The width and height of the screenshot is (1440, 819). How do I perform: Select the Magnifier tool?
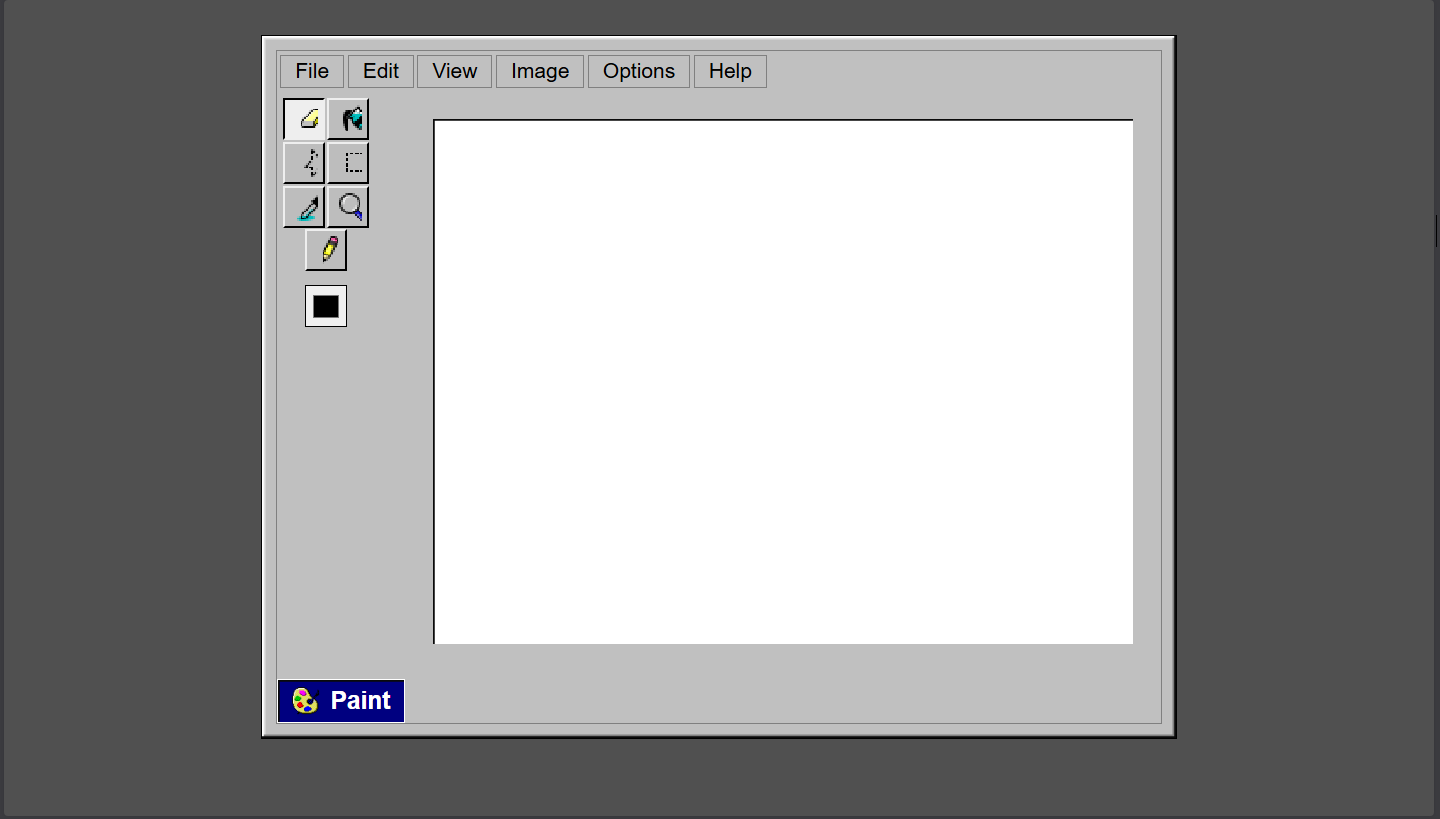coord(349,207)
